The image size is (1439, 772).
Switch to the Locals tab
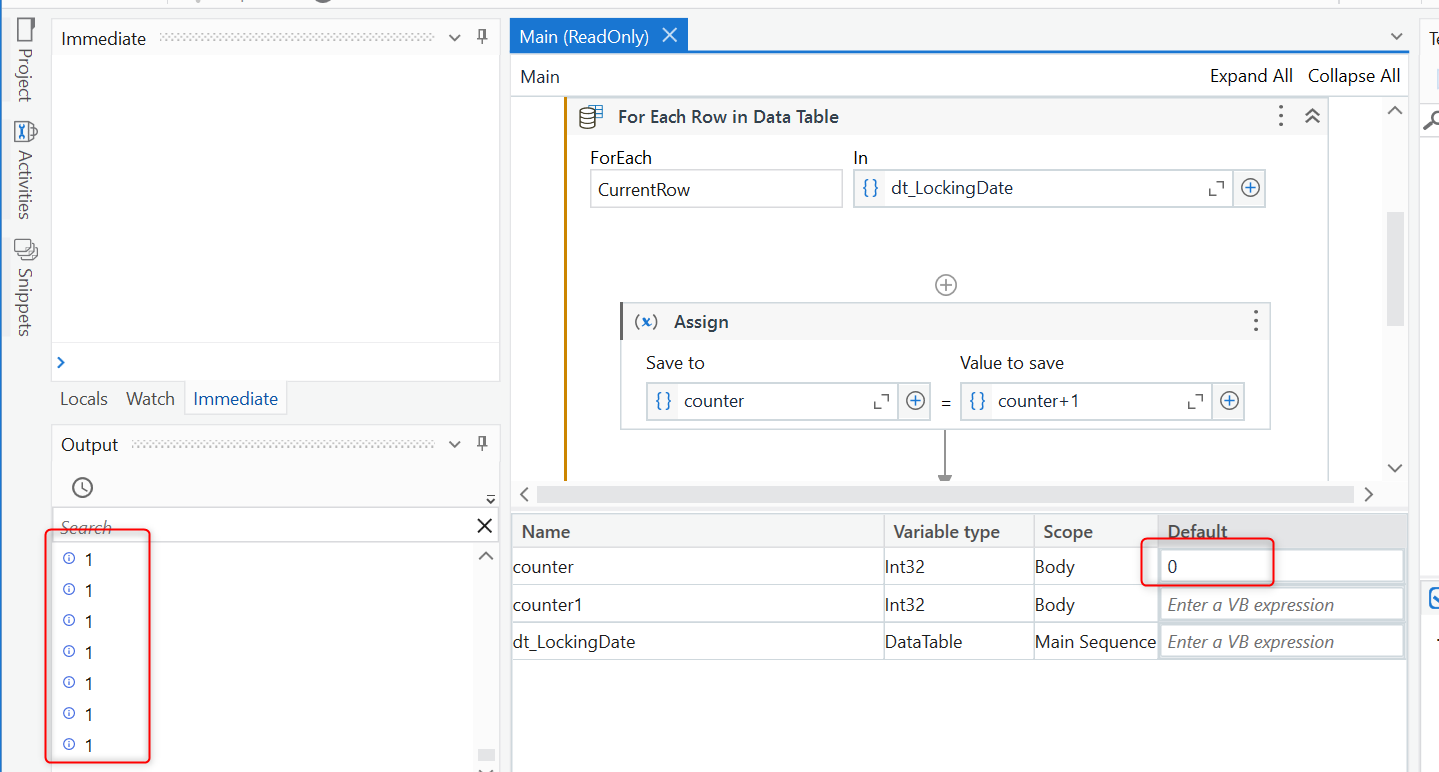[x=84, y=399]
